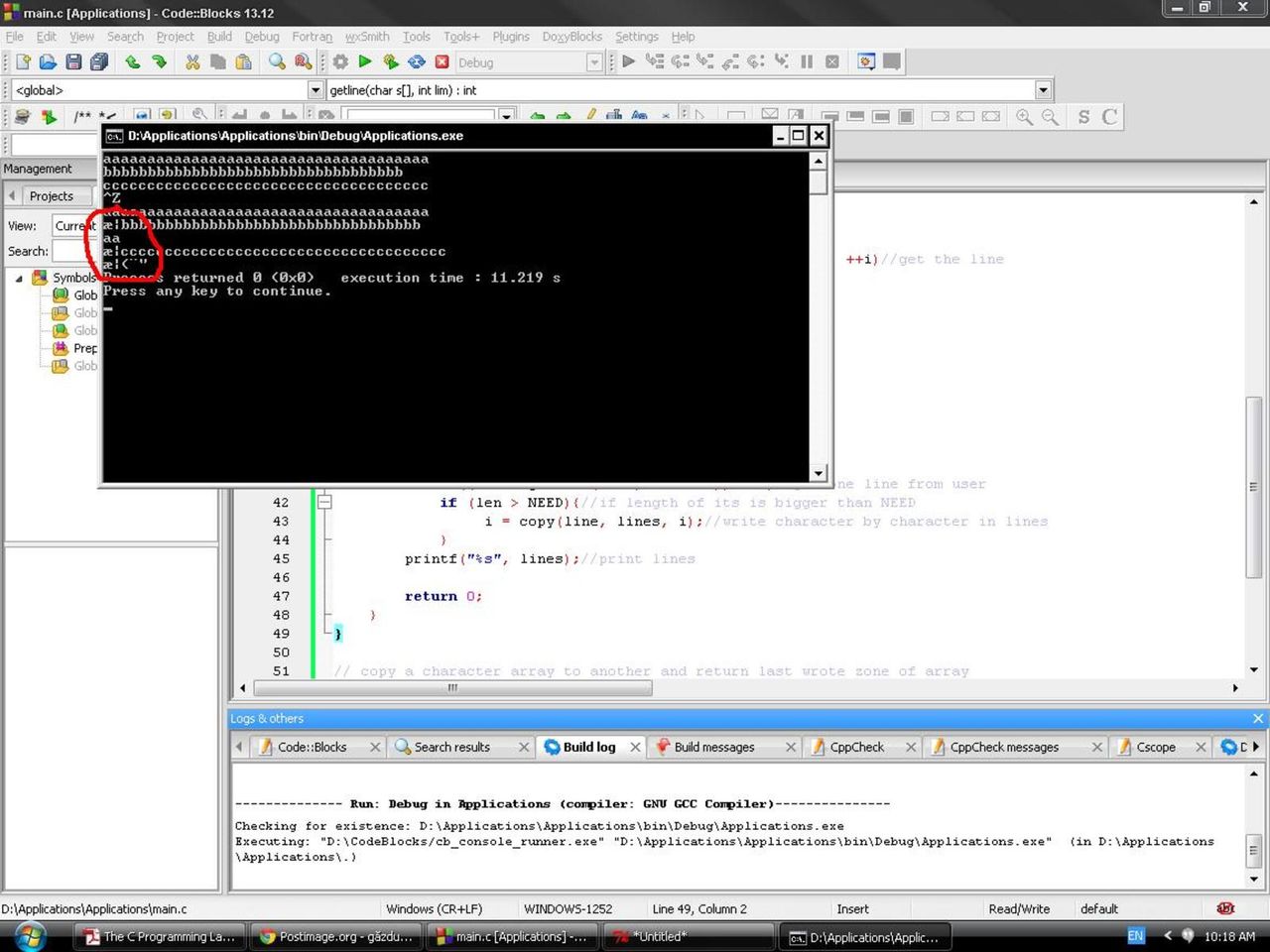Close the Logs & others panel

[x=1258, y=718]
